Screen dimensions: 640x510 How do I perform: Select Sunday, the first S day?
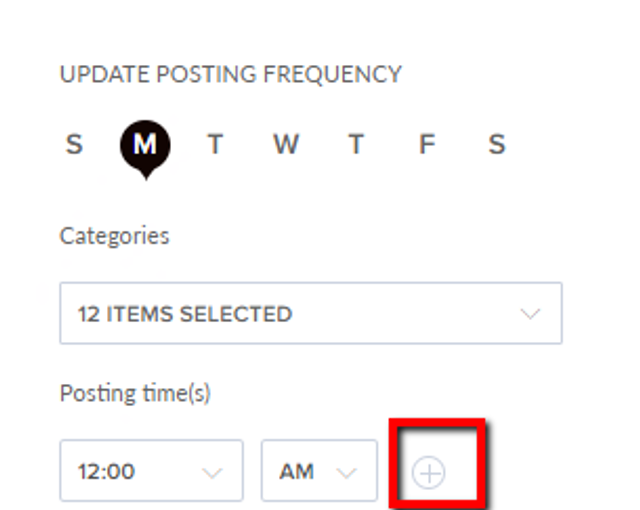(74, 144)
